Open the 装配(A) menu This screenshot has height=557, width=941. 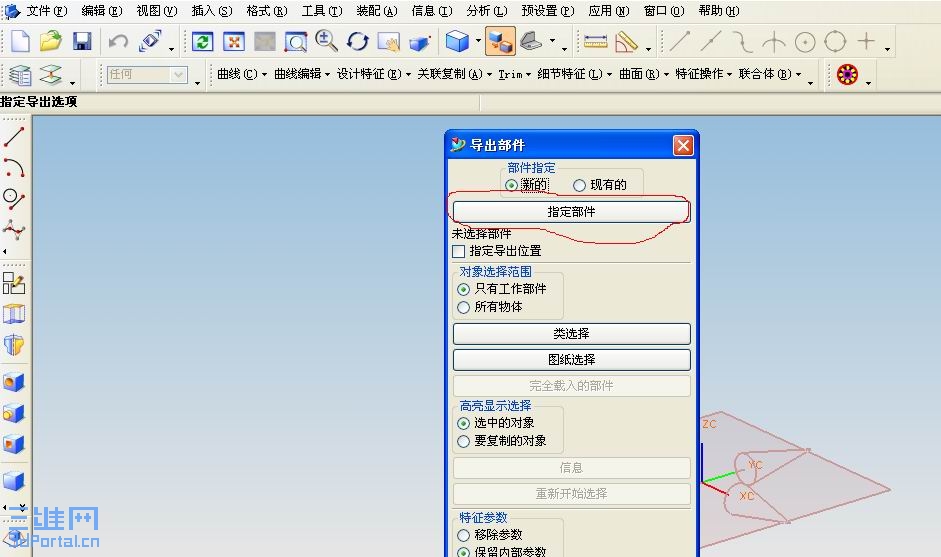point(377,11)
